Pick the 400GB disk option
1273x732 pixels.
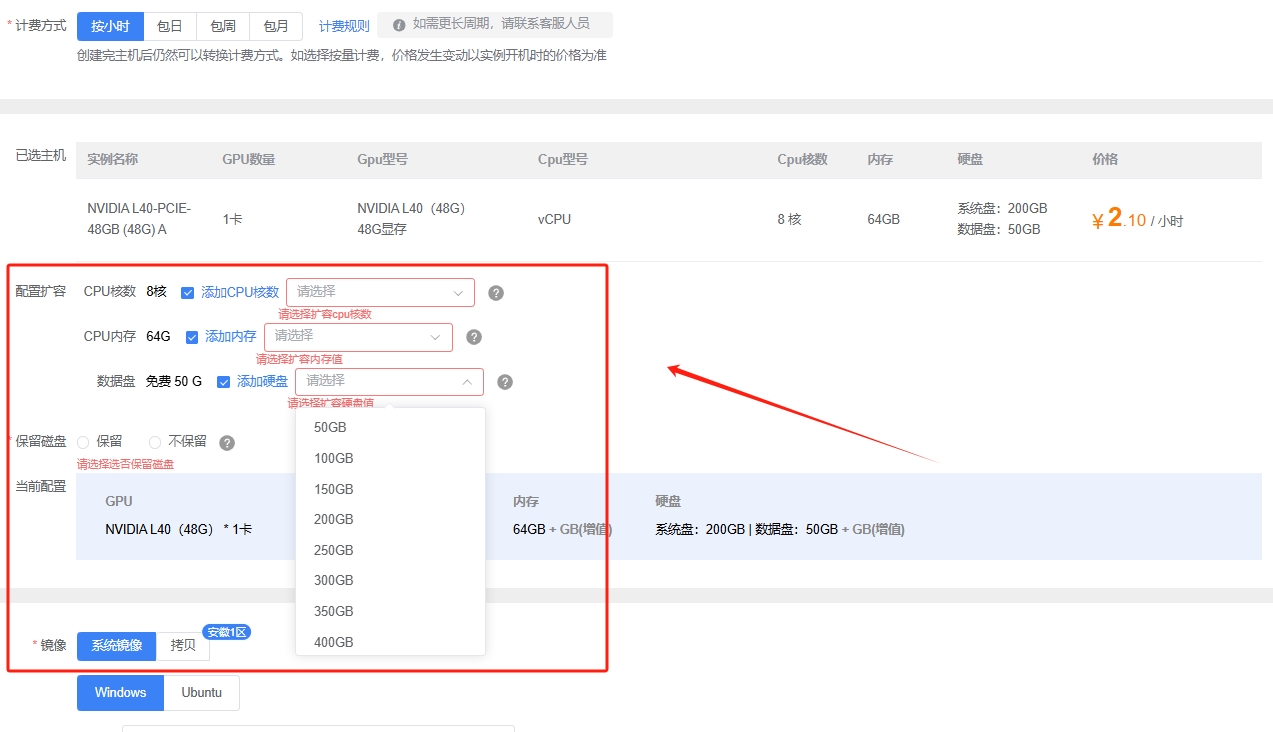tap(334, 642)
